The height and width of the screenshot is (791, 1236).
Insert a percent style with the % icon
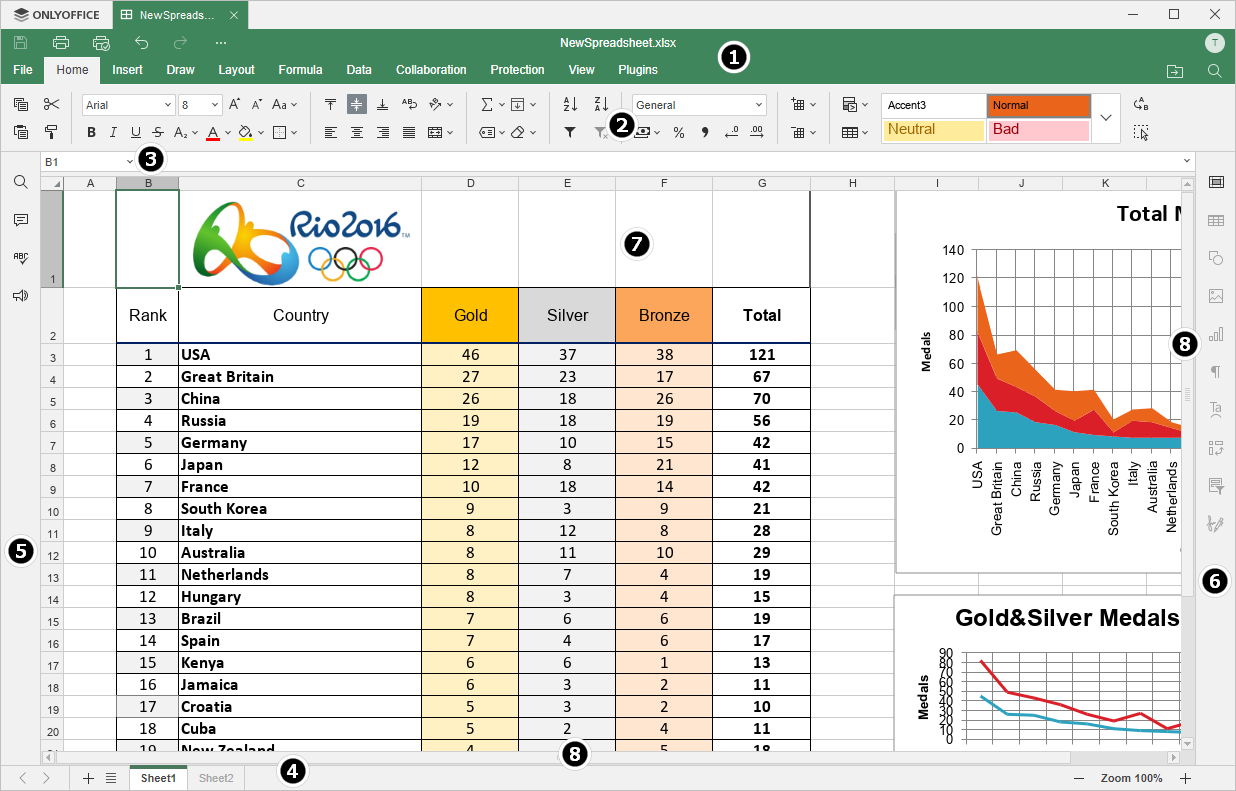point(679,131)
